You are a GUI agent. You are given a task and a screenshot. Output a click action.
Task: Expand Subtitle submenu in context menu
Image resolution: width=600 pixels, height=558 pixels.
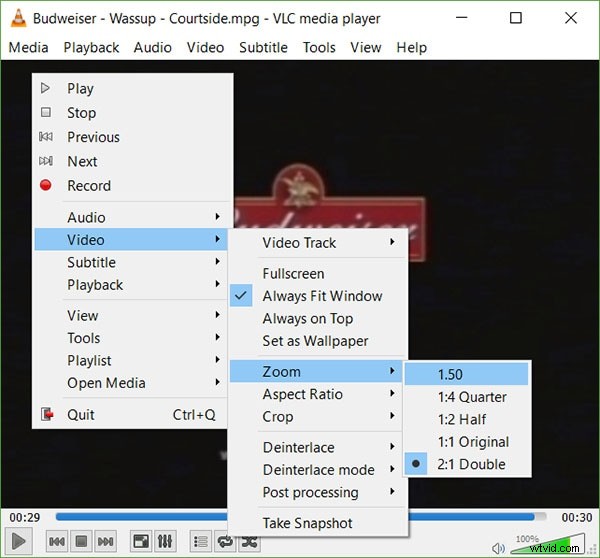pos(131,262)
